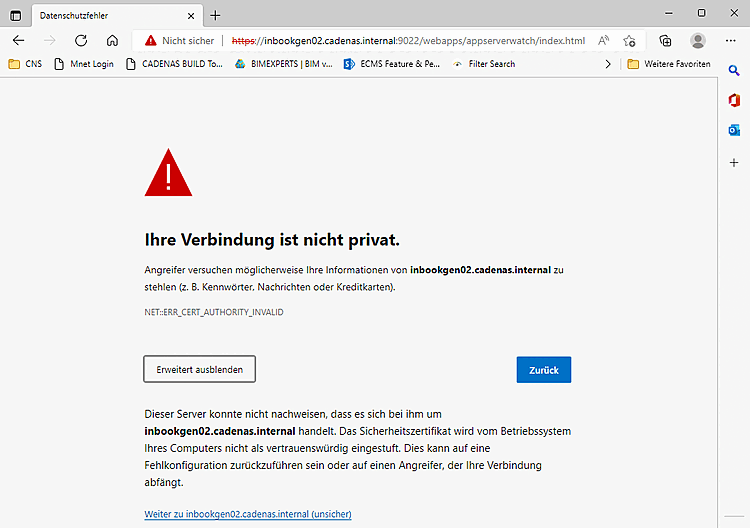Open the Collections icon
Viewport: 750px width, 528px height.
click(x=665, y=41)
